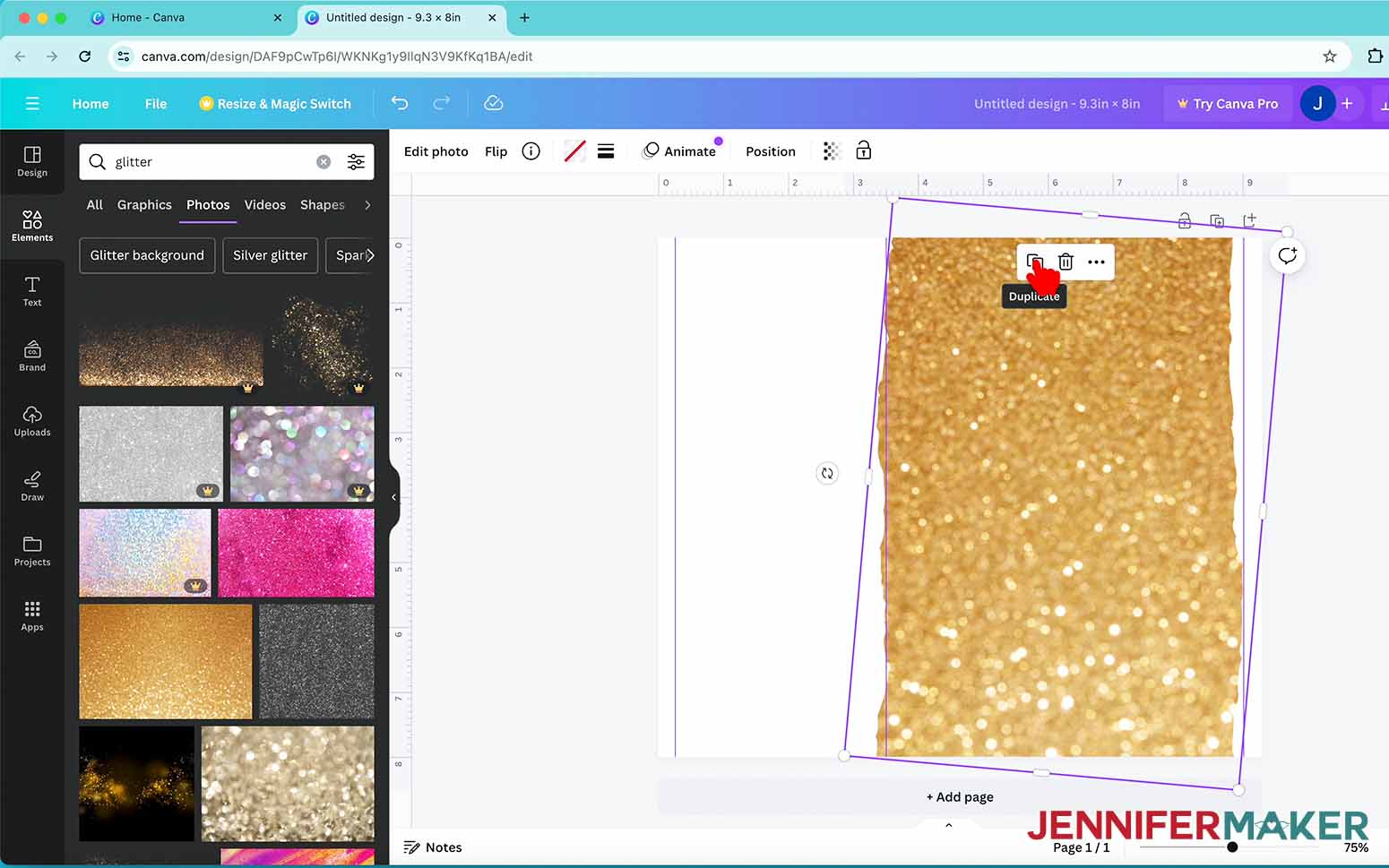Select the silver glitter photo thumbnail

click(x=151, y=454)
